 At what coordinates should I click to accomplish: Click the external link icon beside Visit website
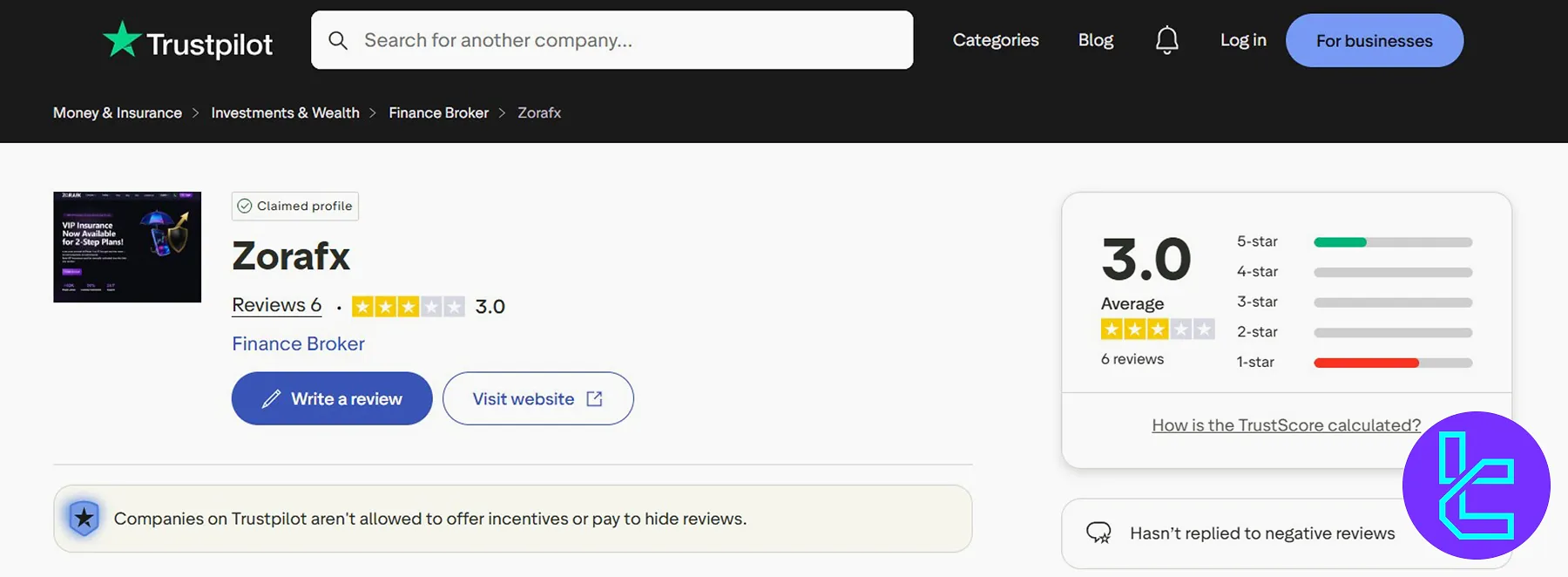coord(593,397)
